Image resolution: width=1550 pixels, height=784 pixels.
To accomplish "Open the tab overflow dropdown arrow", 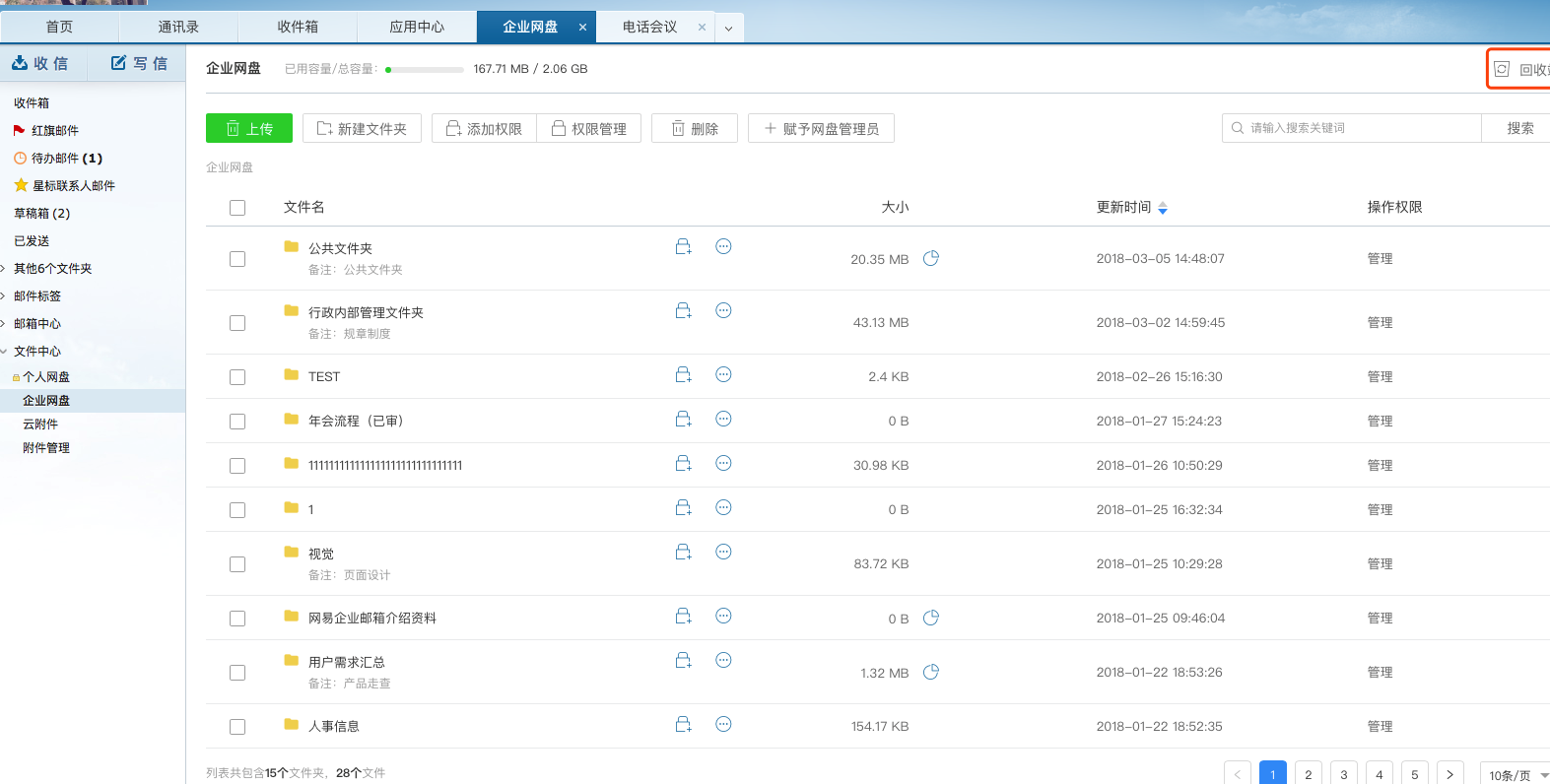I will (728, 28).
